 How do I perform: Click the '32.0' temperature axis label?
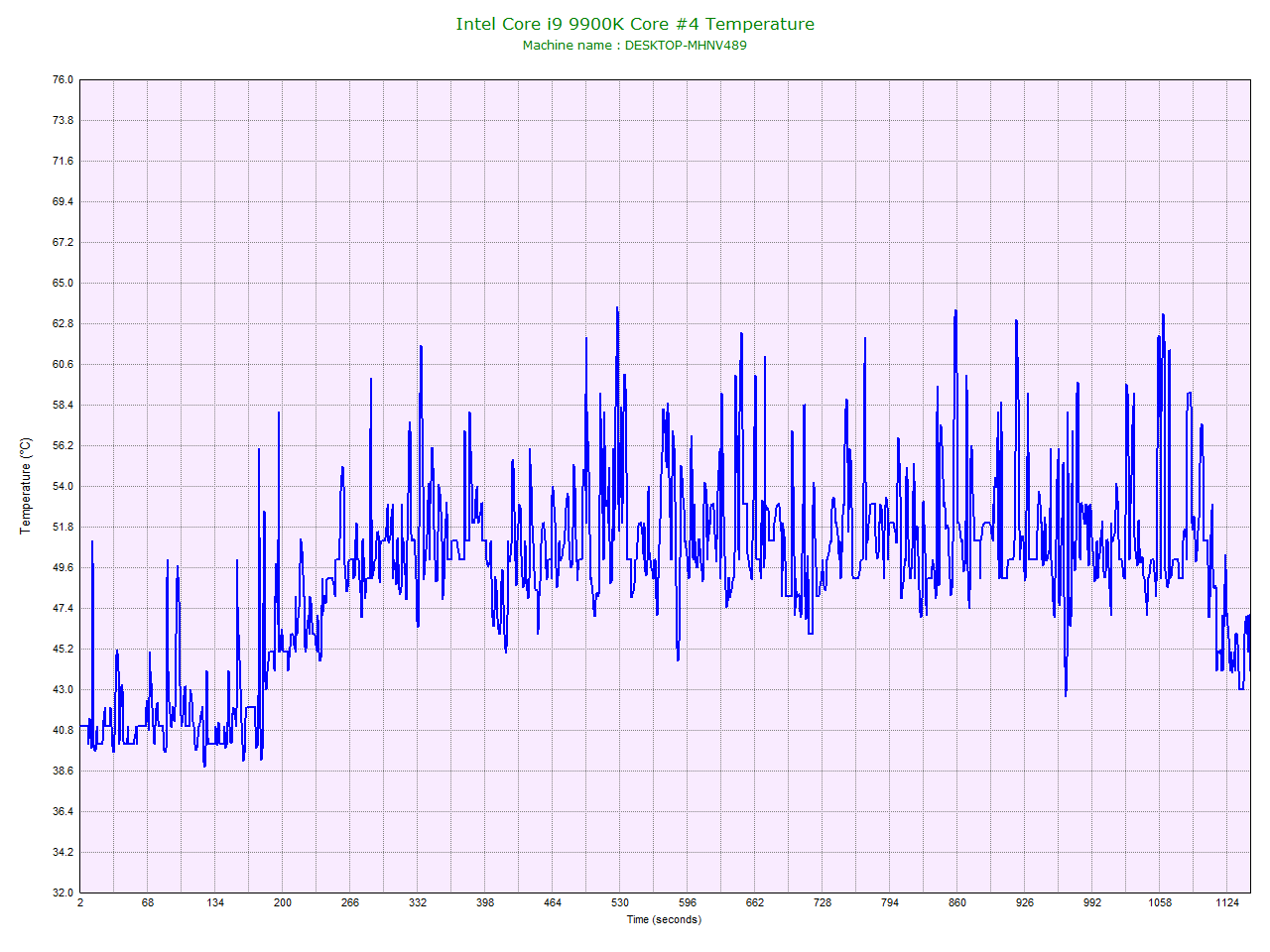point(63,892)
